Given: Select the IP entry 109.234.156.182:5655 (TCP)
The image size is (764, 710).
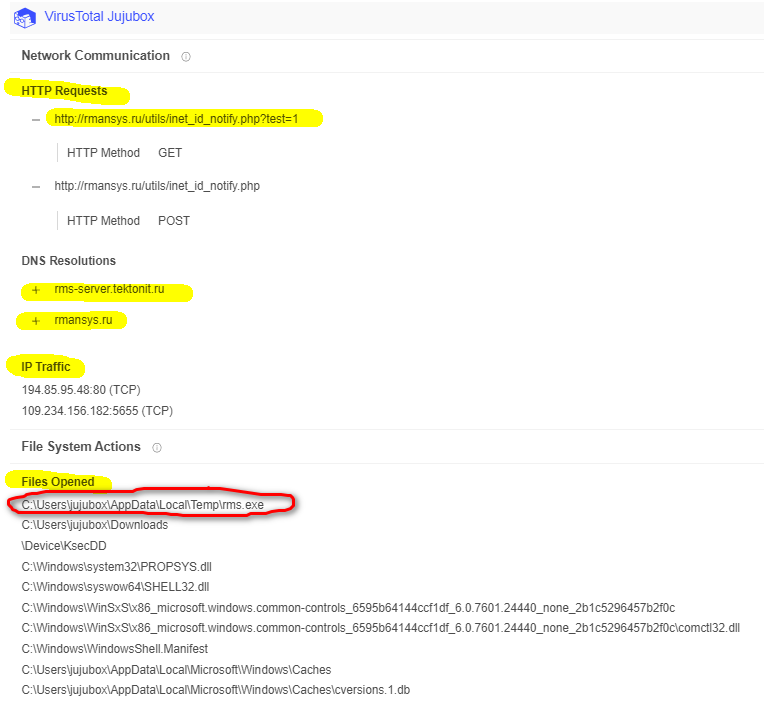Looking at the screenshot, I should point(97,411).
